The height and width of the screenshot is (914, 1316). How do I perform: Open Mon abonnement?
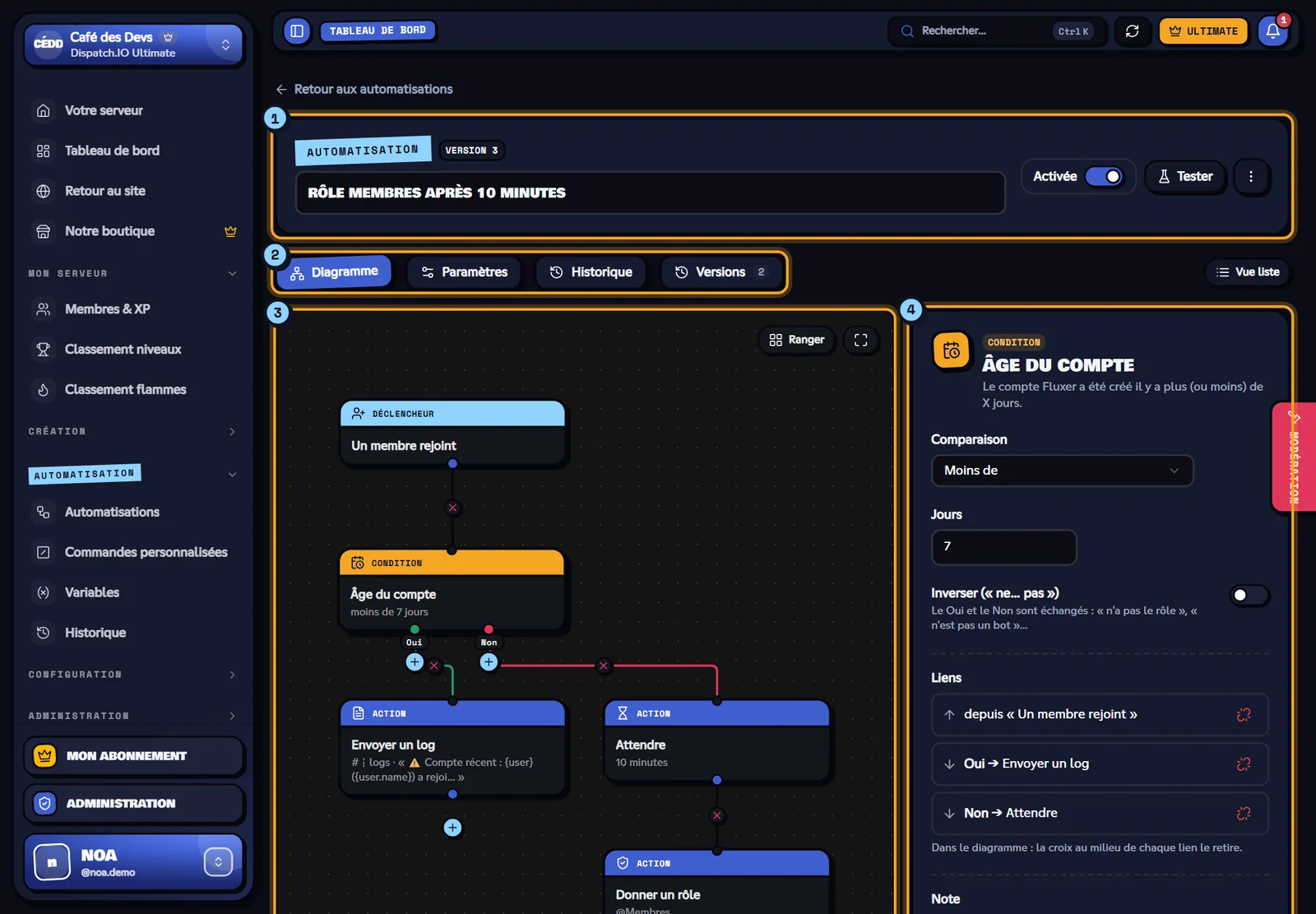[134, 756]
